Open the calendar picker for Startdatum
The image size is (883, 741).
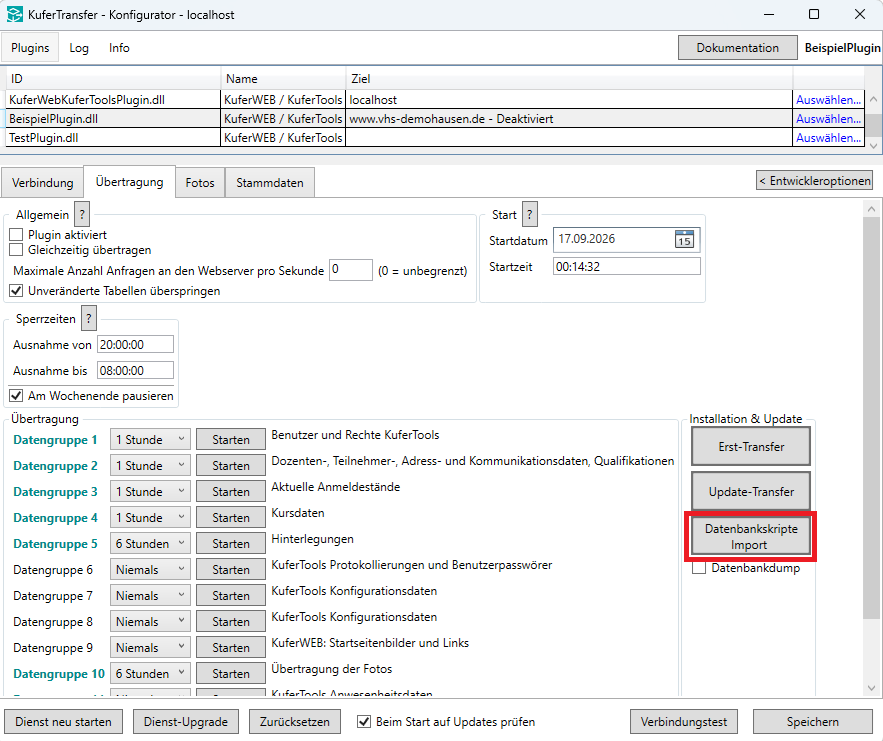coord(684,239)
